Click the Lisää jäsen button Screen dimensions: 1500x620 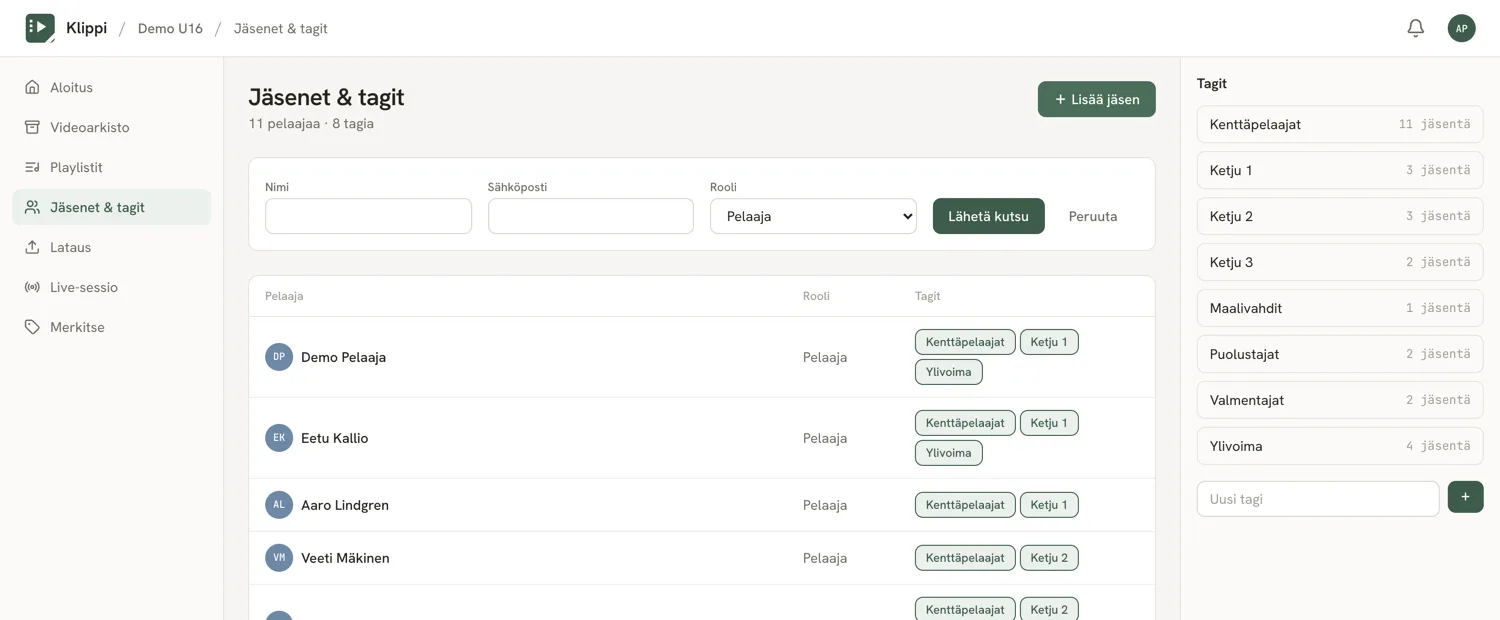(x=1097, y=99)
